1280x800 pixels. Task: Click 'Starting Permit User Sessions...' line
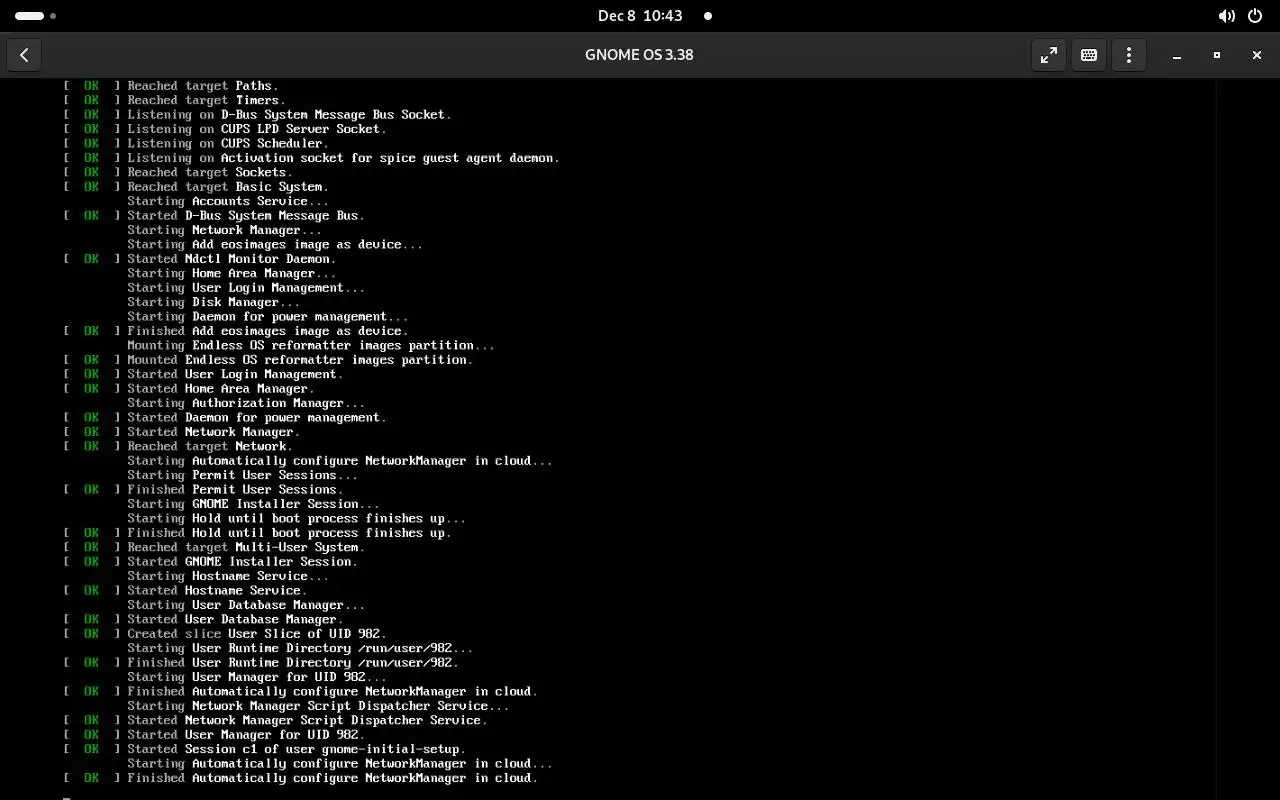tap(242, 475)
